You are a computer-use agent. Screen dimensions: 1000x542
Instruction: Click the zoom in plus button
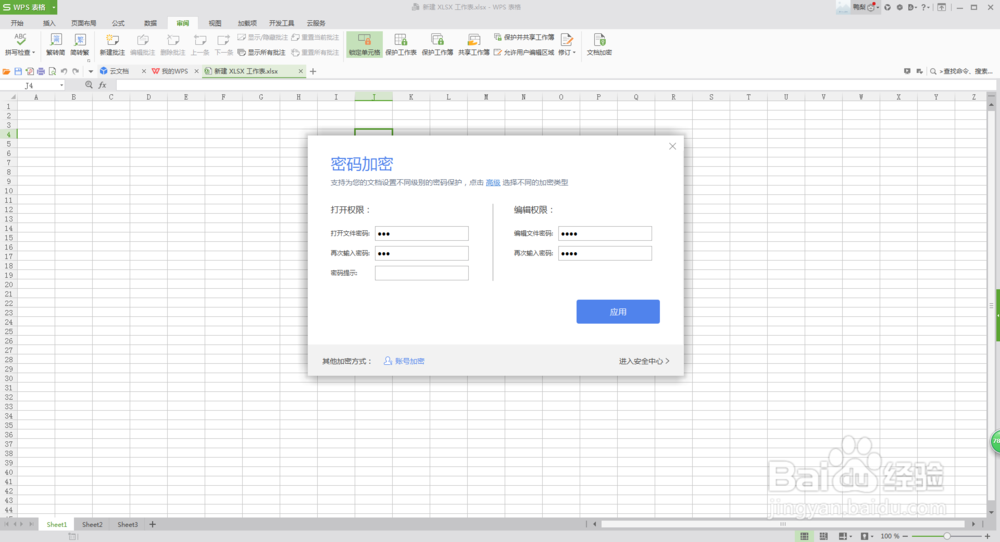(987, 536)
